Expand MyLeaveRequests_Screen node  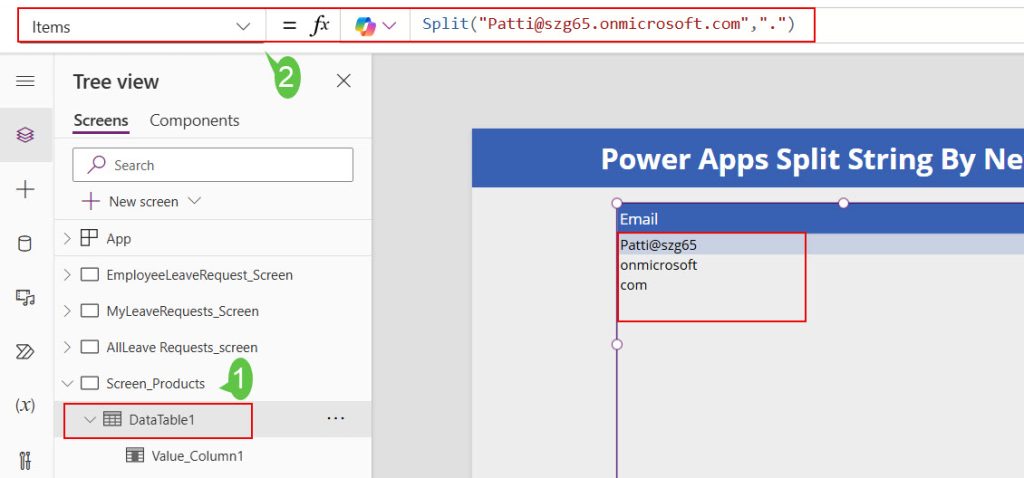[x=67, y=311]
